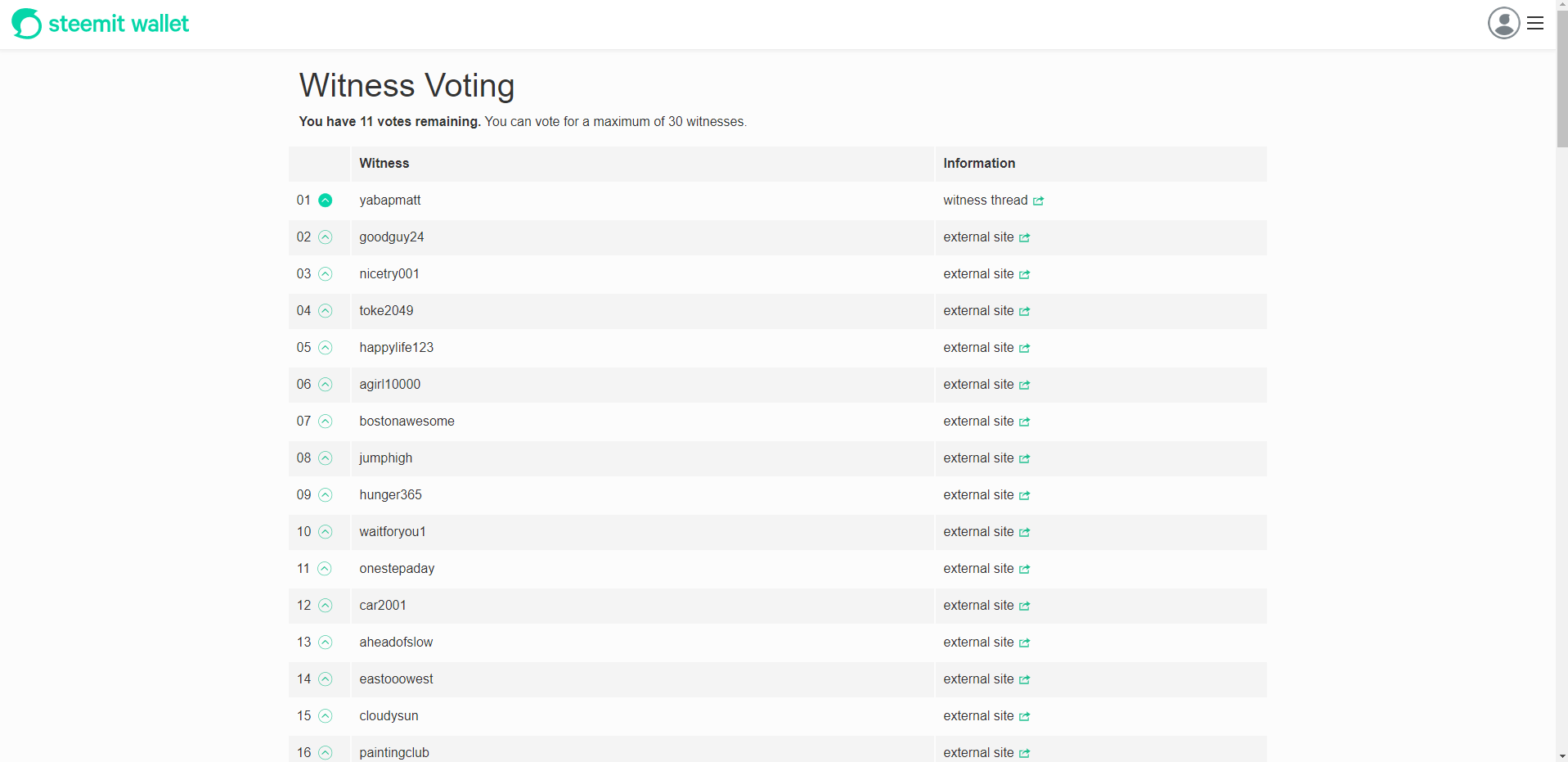Open the user profile avatar icon

click(1503, 23)
